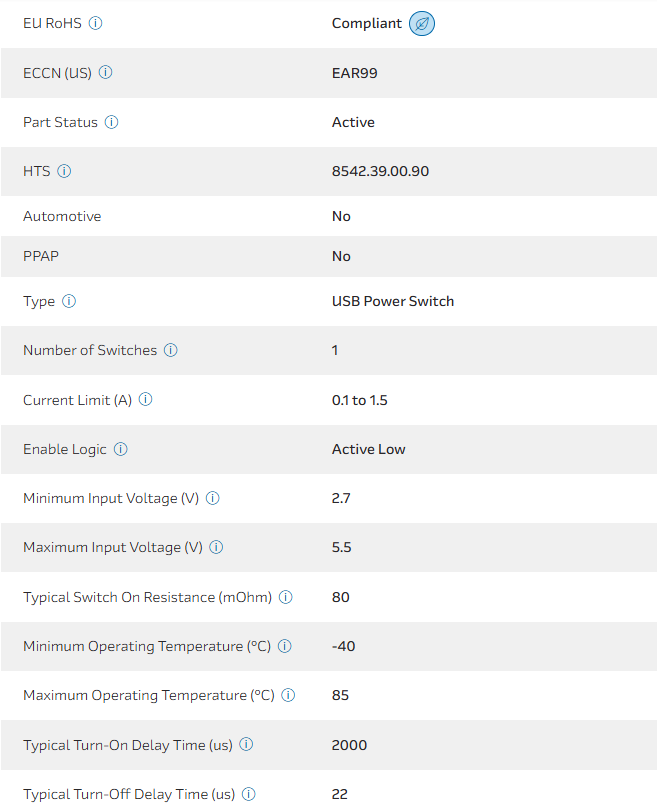Click Minimum Input Voltage info icon
This screenshot has height=811, width=657.
tap(212, 498)
